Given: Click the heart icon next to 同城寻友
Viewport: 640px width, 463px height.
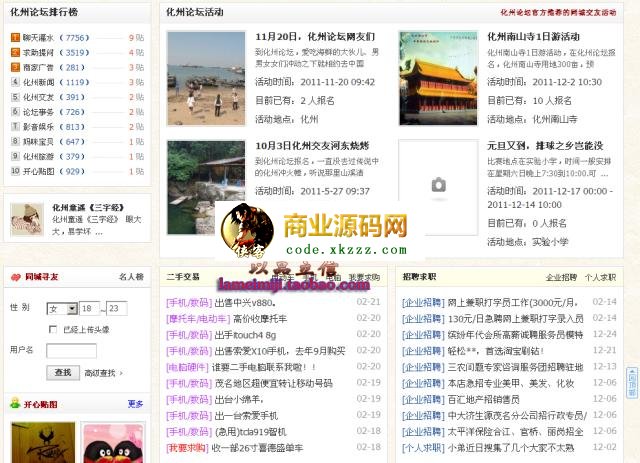Looking at the screenshot, I should [x=16, y=277].
